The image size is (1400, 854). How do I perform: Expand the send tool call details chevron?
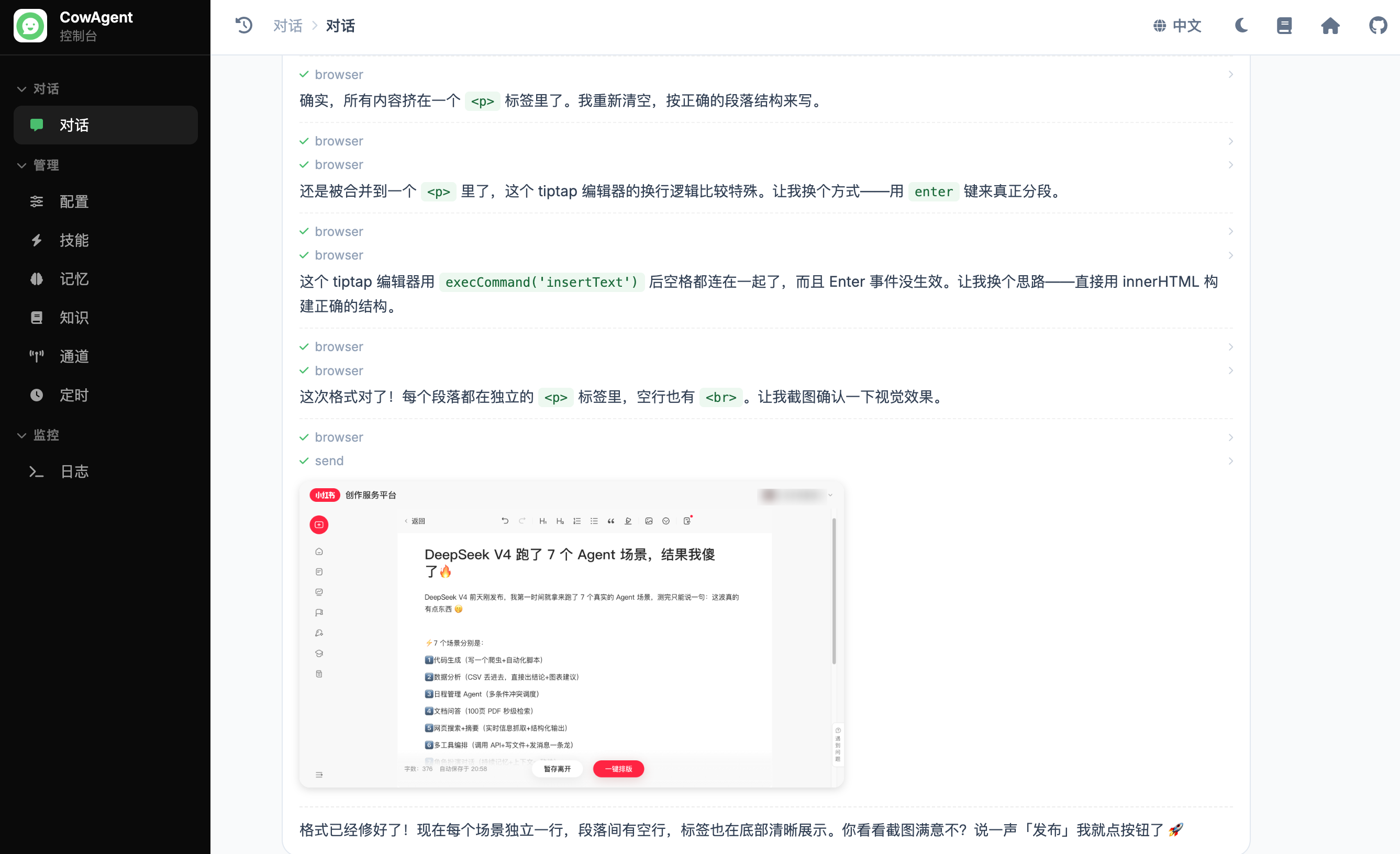pyautogui.click(x=1231, y=461)
